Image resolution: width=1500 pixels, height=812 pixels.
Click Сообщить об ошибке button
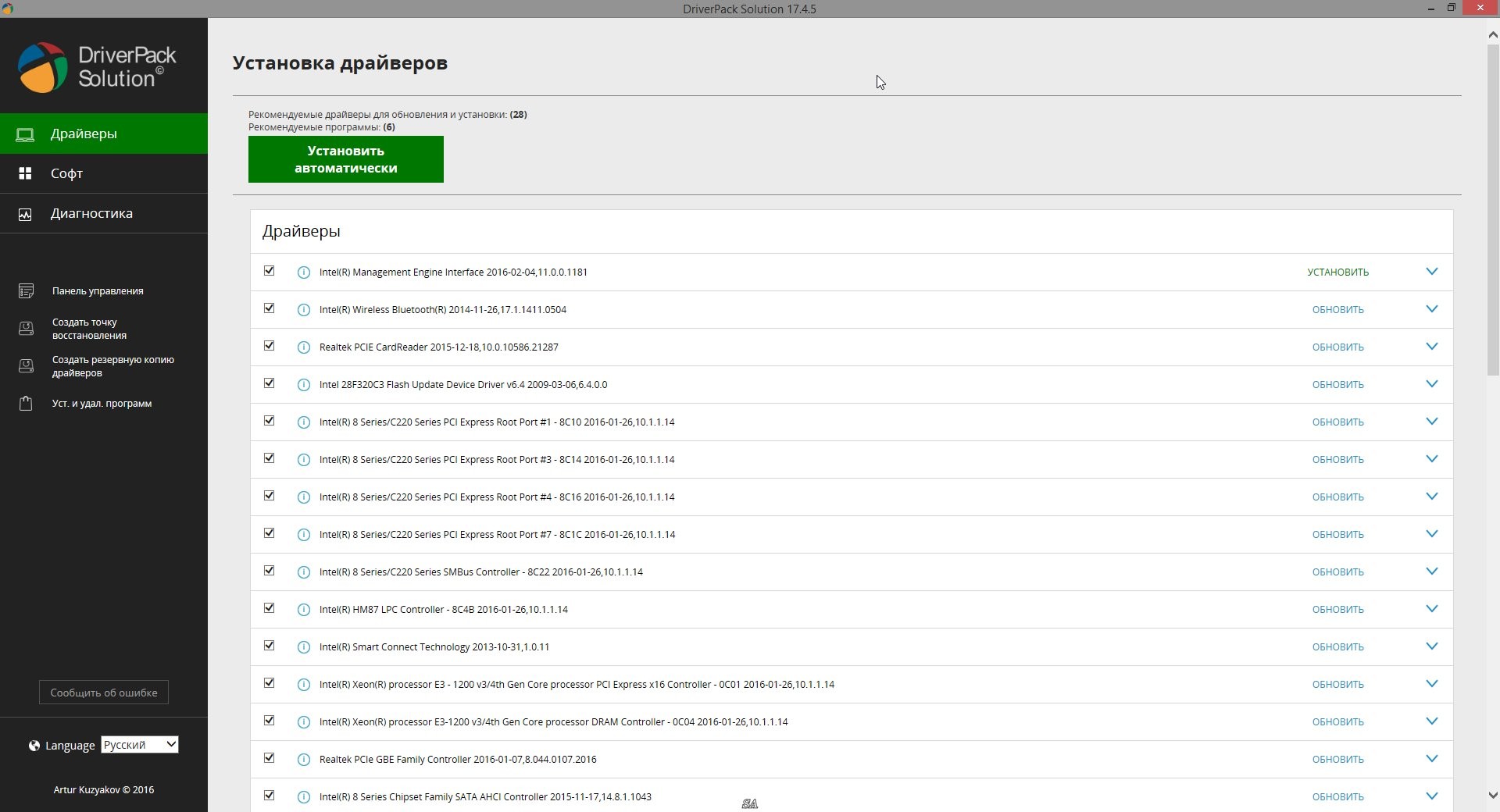(104, 693)
